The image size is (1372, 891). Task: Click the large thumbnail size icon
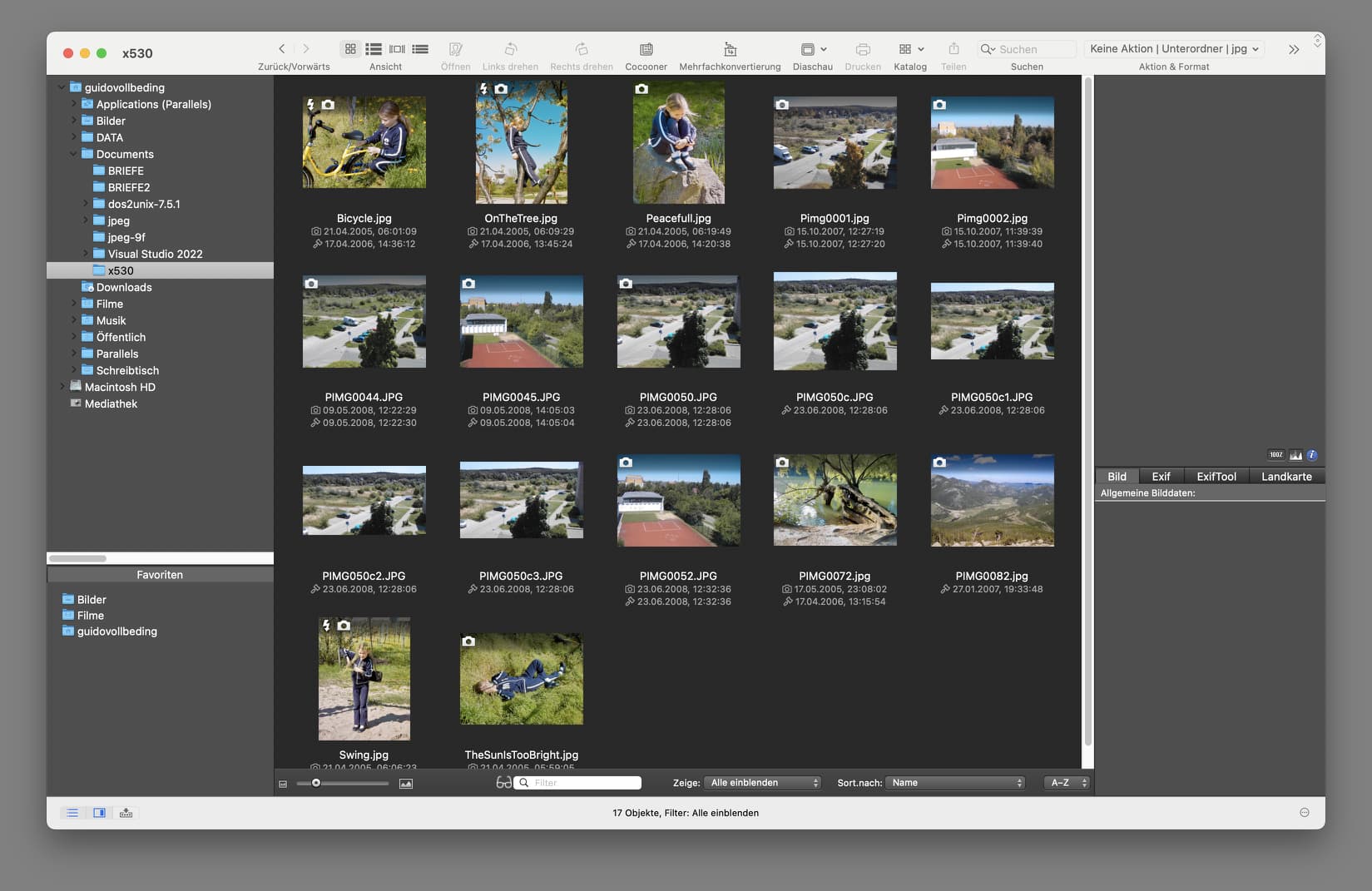point(406,784)
